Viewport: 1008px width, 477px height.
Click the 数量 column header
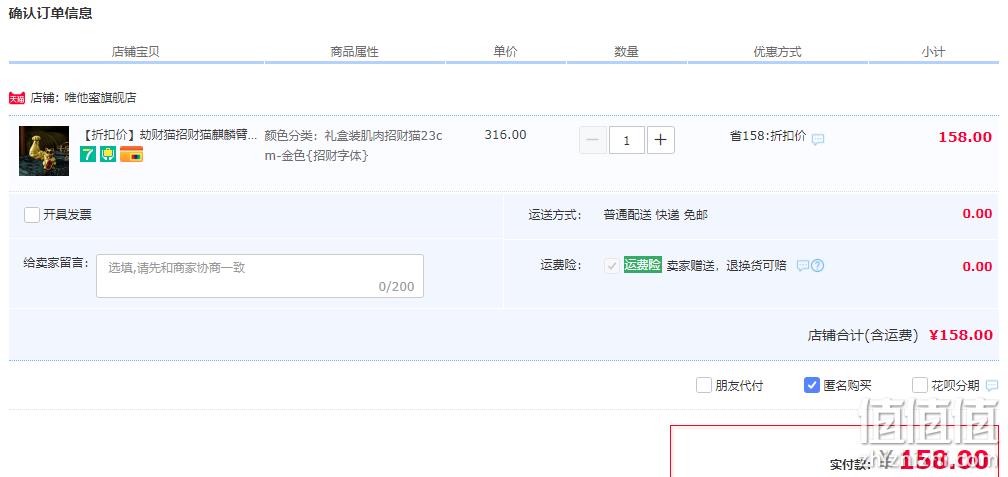click(626, 52)
